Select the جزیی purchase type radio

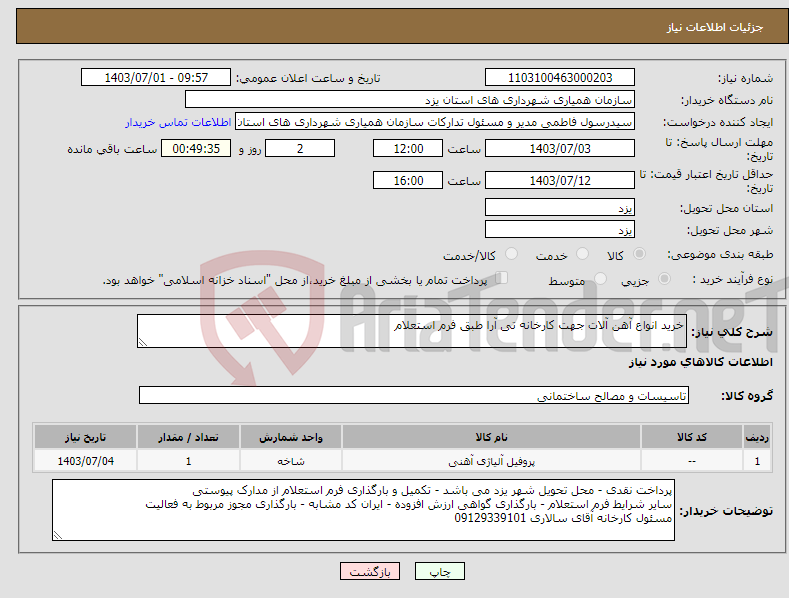(x=664, y=278)
